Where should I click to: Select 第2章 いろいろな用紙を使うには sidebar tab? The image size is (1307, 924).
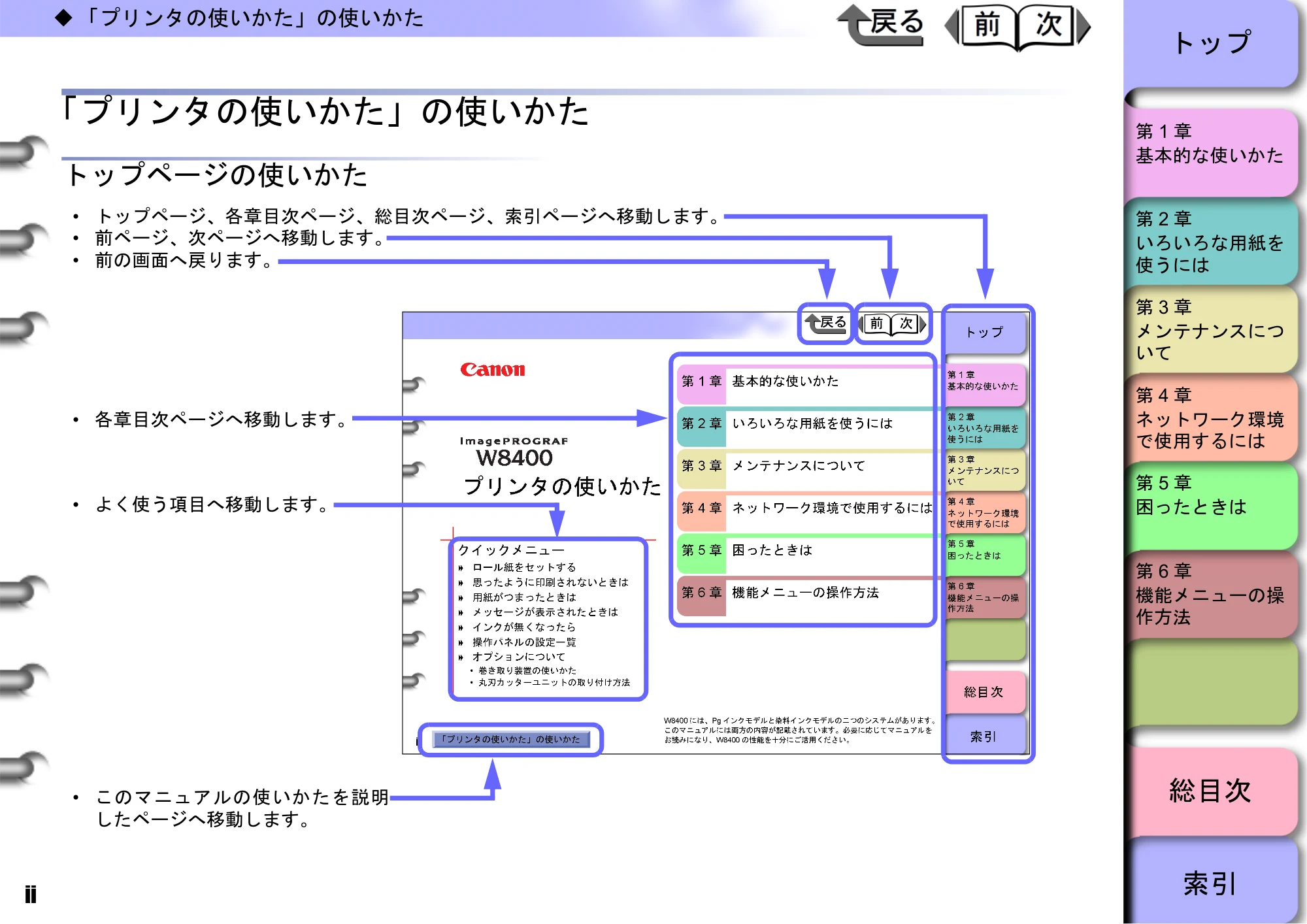pyautogui.click(x=1211, y=240)
